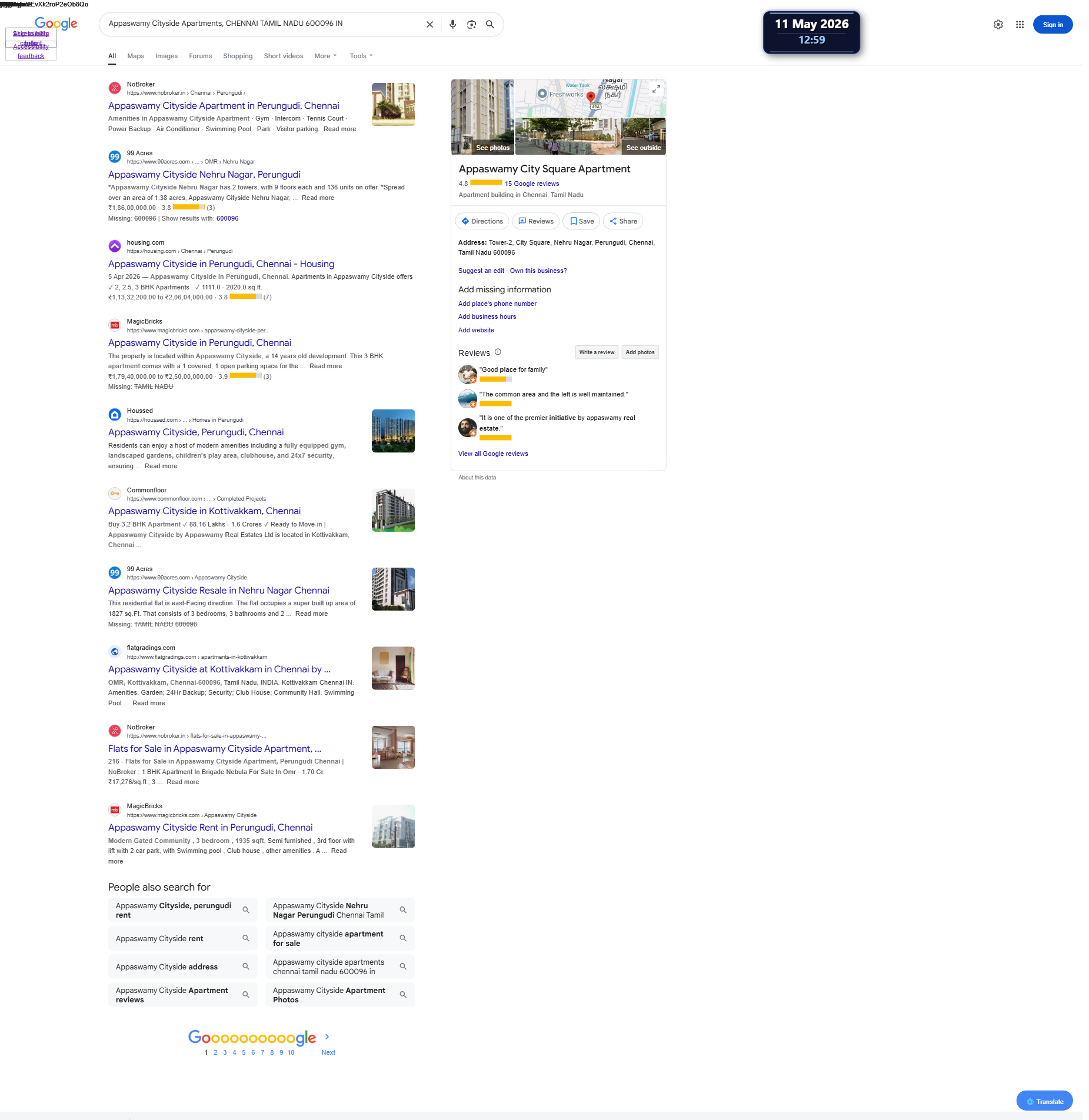Click 'Add place's phone number' link
Screen dimensions: 1089x1120
click(497, 304)
